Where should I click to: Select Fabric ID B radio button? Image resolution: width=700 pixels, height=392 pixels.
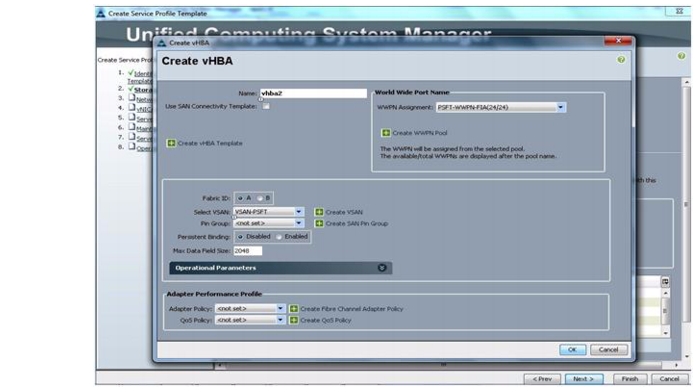point(260,198)
